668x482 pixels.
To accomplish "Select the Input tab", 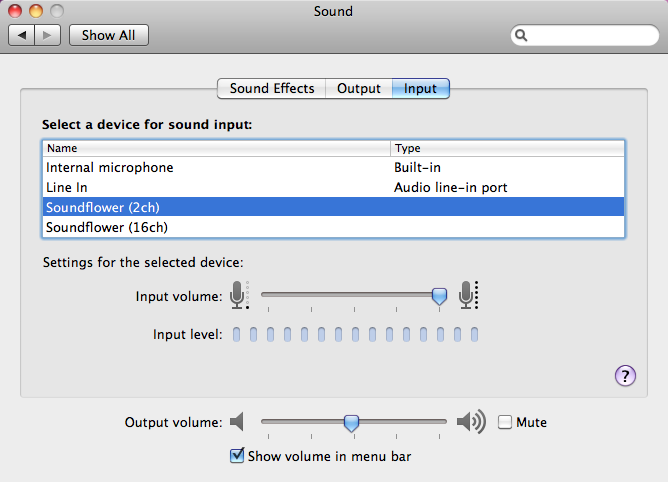I will (x=420, y=89).
